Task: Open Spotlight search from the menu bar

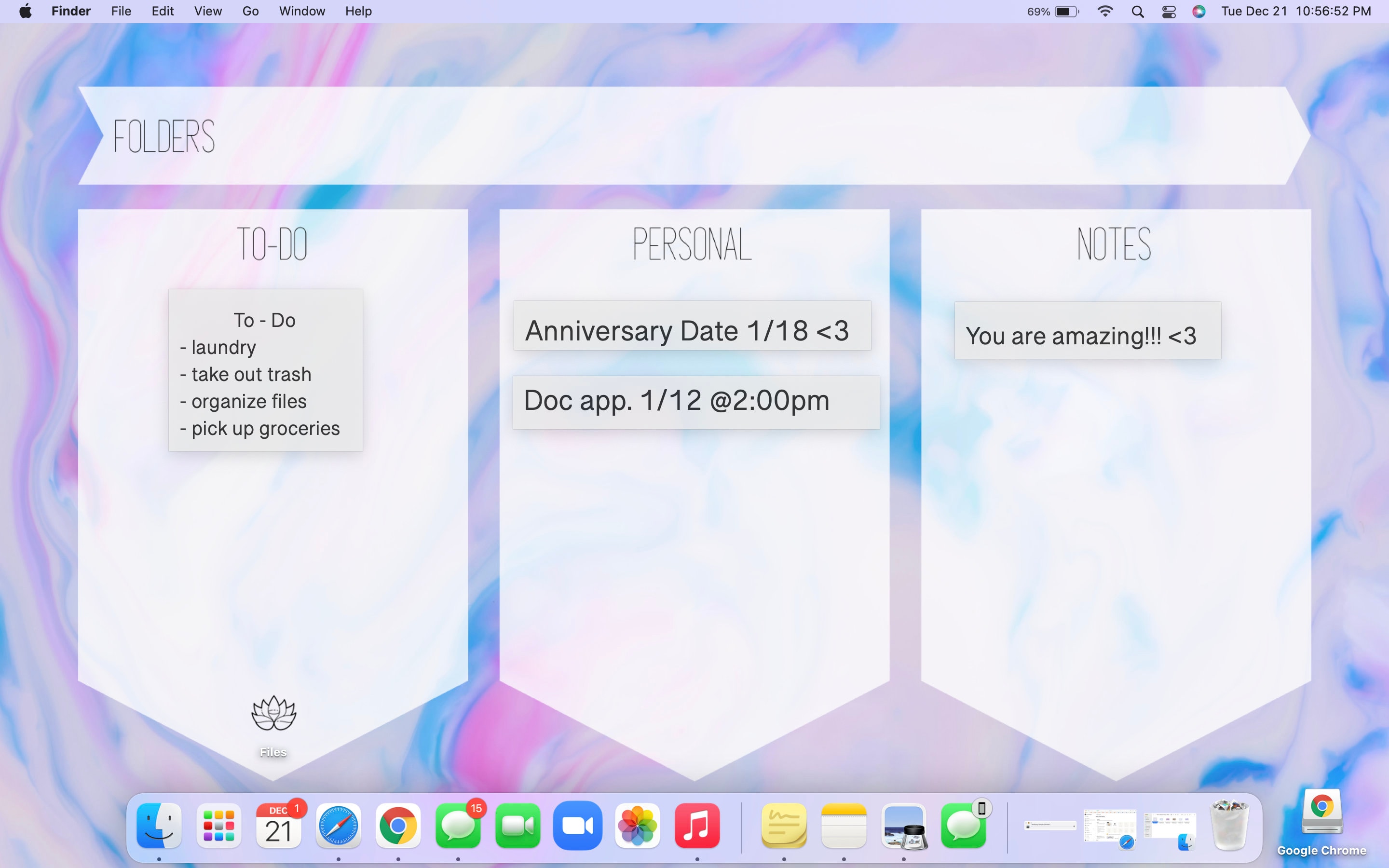Action: click(1137, 11)
